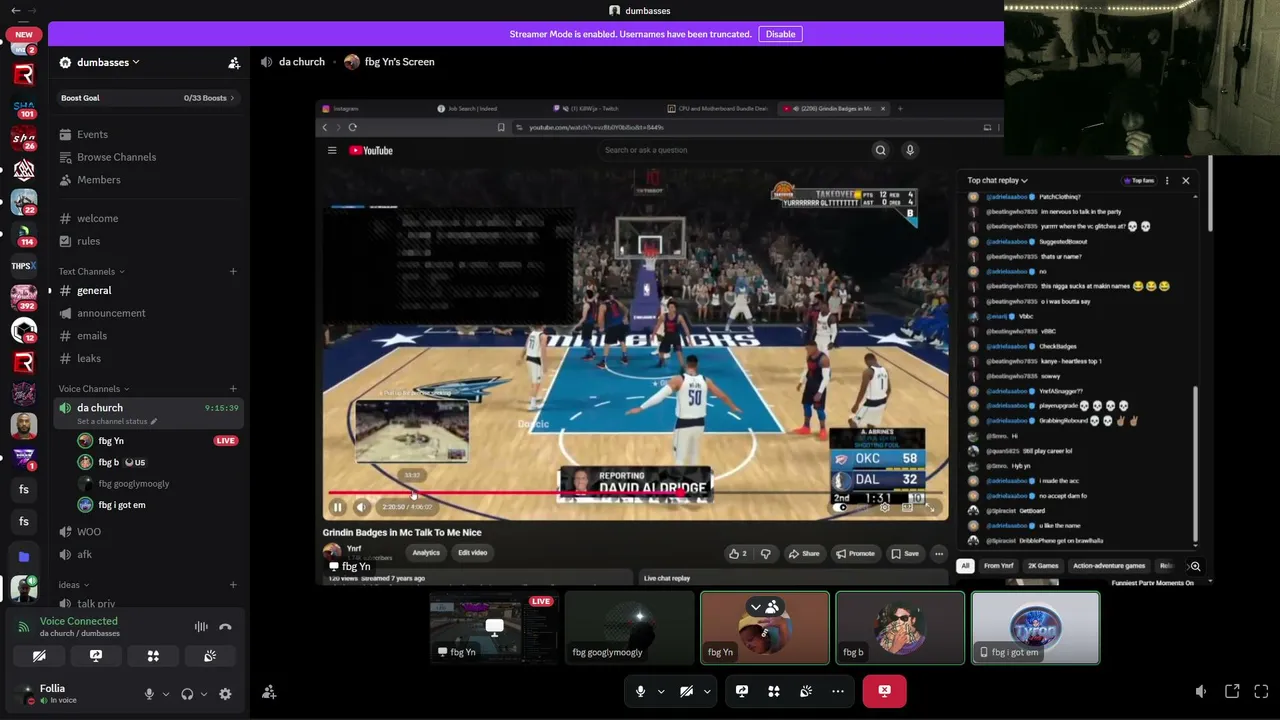Click the invite people icon beside dumbasses
The height and width of the screenshot is (720, 1280).
[234, 62]
